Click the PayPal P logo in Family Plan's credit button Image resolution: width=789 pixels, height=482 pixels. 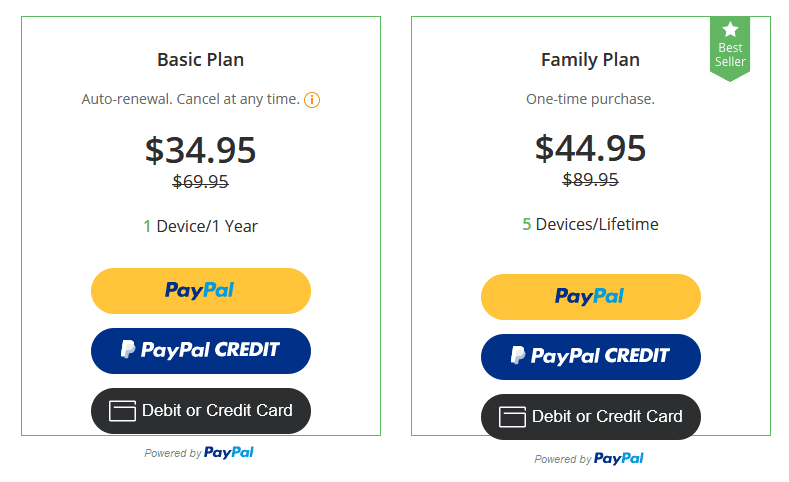518,355
